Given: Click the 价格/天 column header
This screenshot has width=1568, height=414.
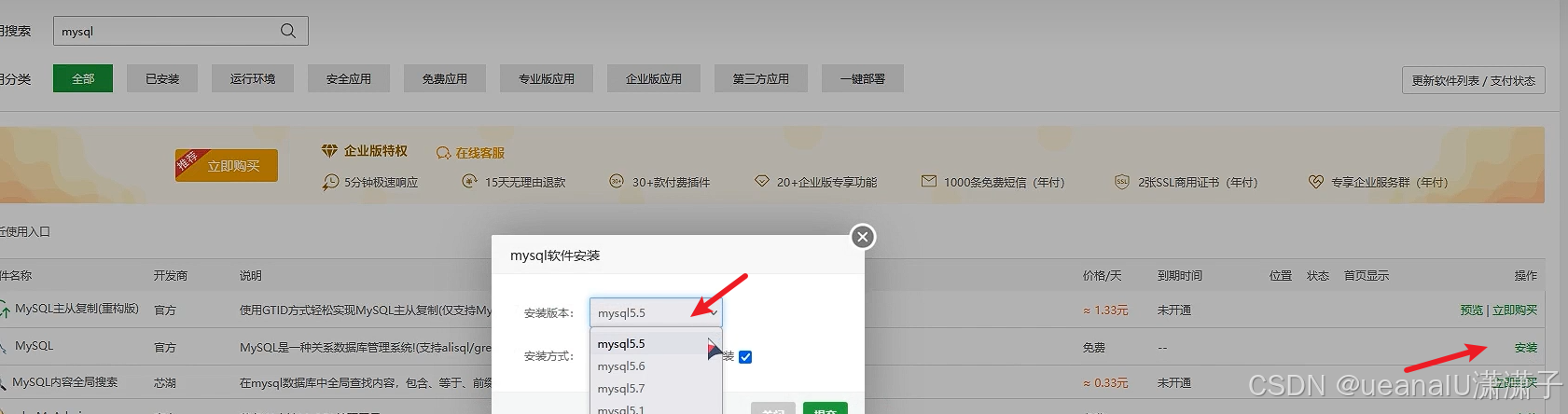Looking at the screenshot, I should [1102, 275].
